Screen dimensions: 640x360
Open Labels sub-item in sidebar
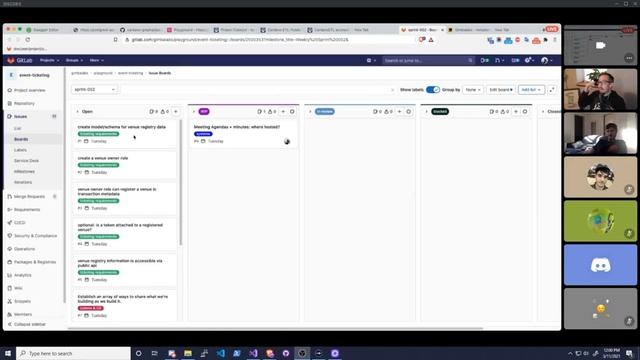tap(20, 150)
